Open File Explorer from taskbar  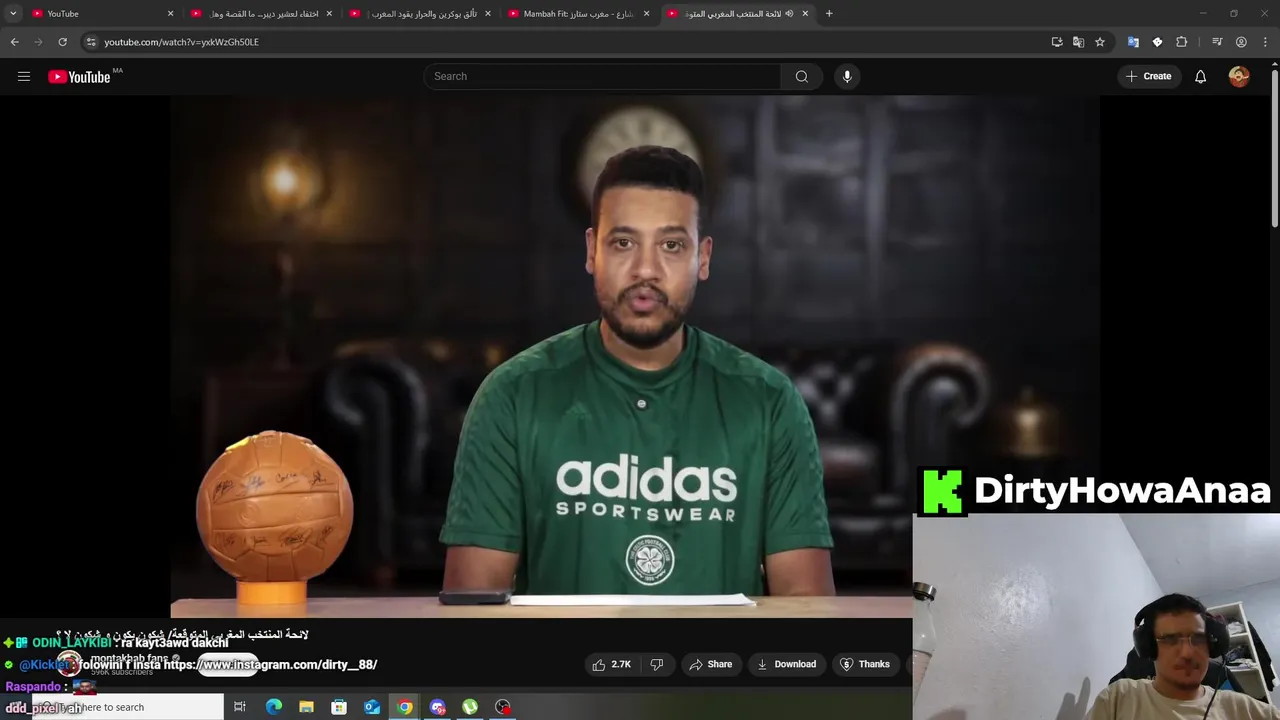coord(306,707)
